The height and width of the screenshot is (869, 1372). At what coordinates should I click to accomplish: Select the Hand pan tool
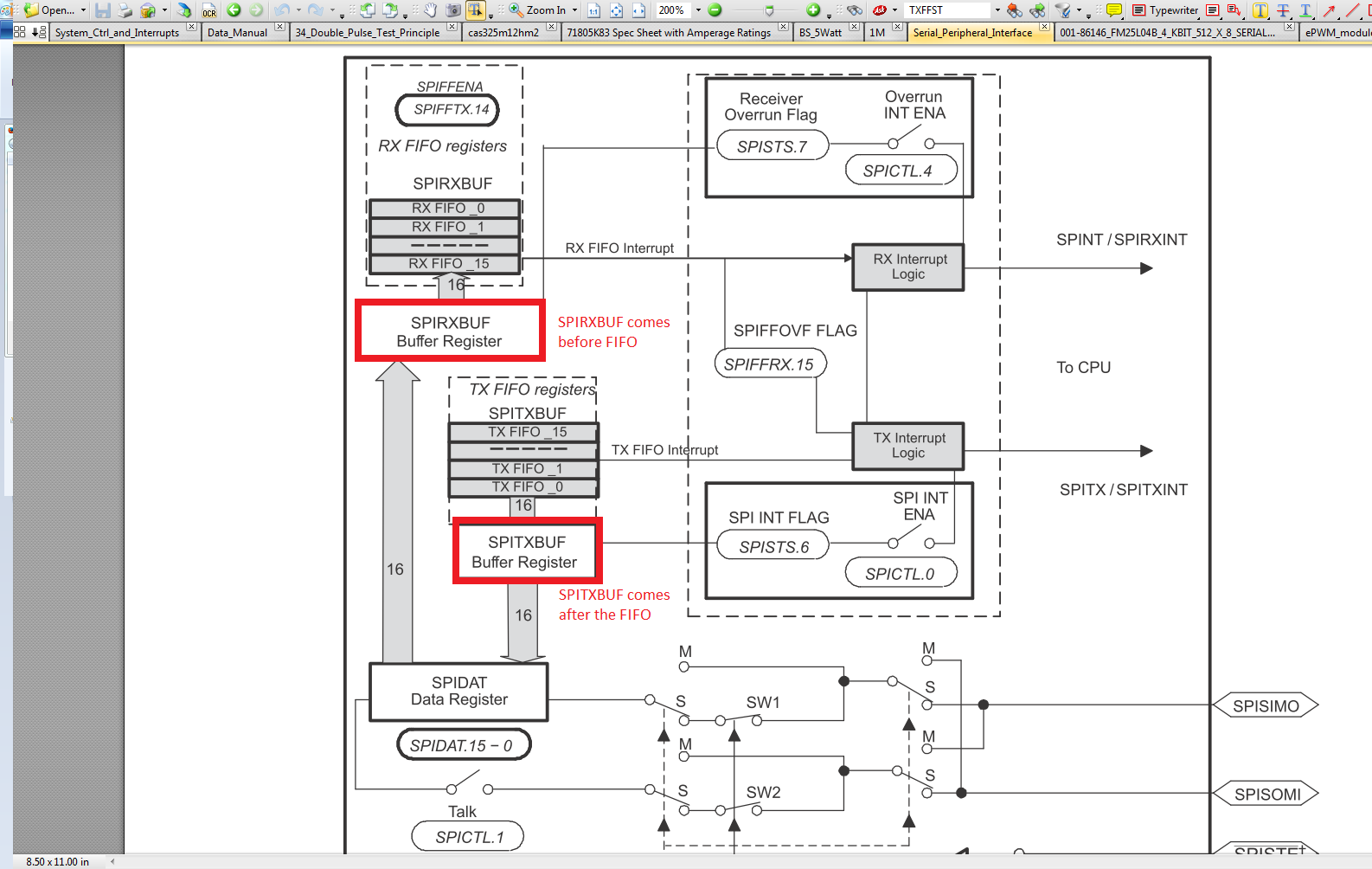[430, 10]
